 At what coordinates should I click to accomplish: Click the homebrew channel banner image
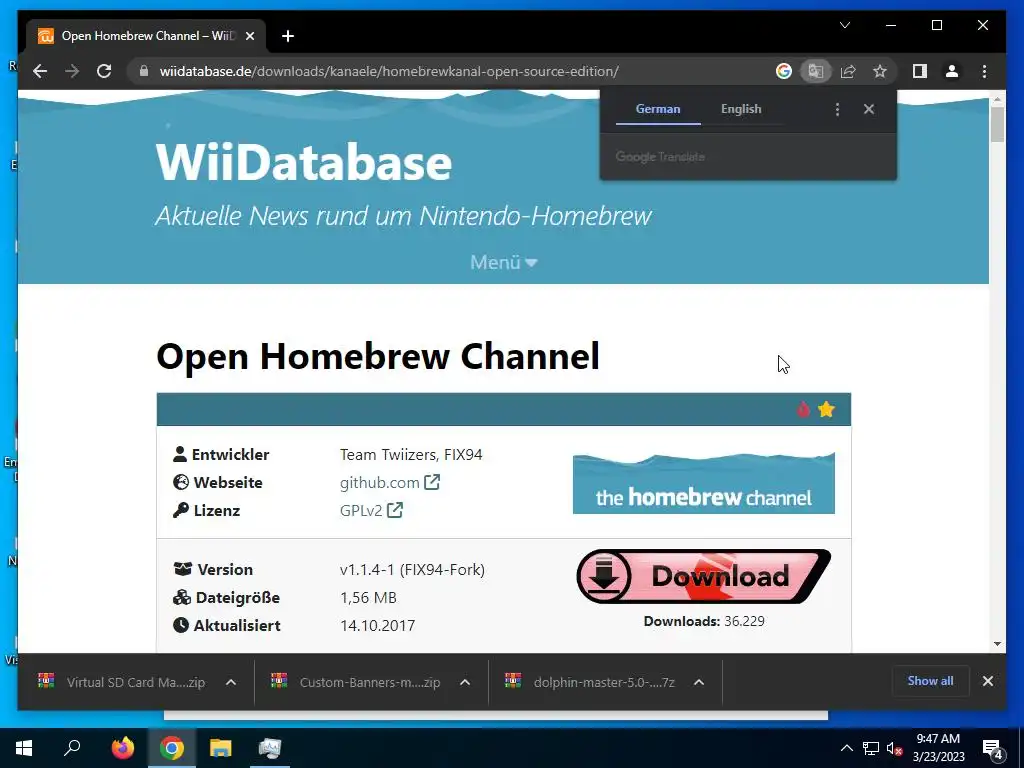(x=703, y=483)
